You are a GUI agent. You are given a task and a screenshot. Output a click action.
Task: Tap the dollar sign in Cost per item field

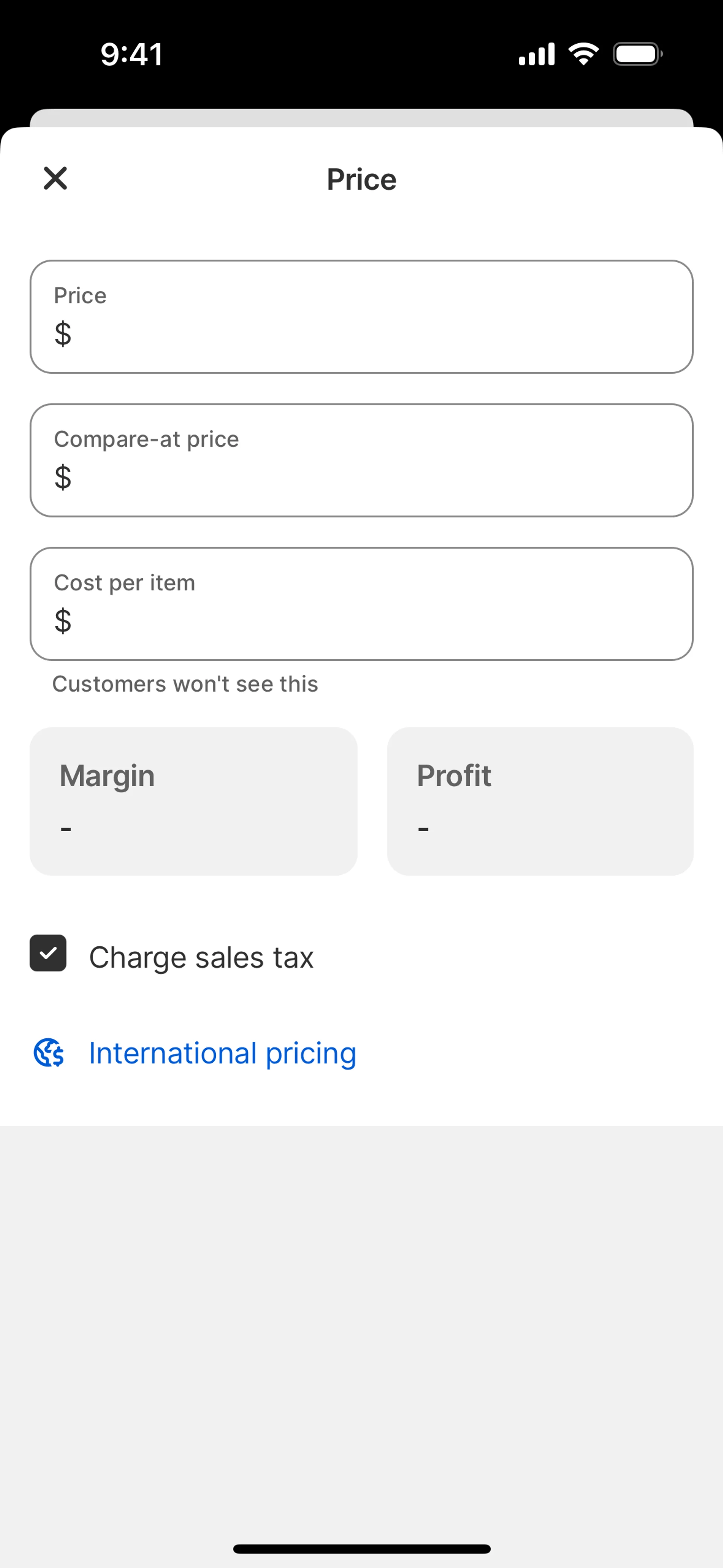pos(63,621)
